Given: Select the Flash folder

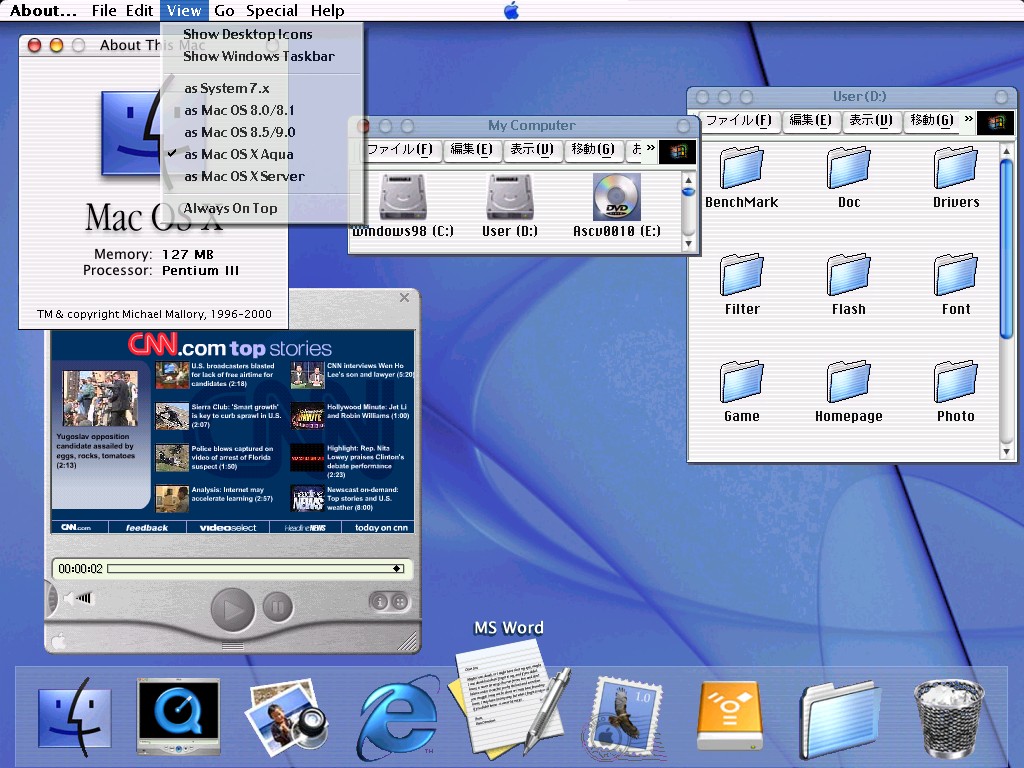Looking at the screenshot, I should point(848,275).
